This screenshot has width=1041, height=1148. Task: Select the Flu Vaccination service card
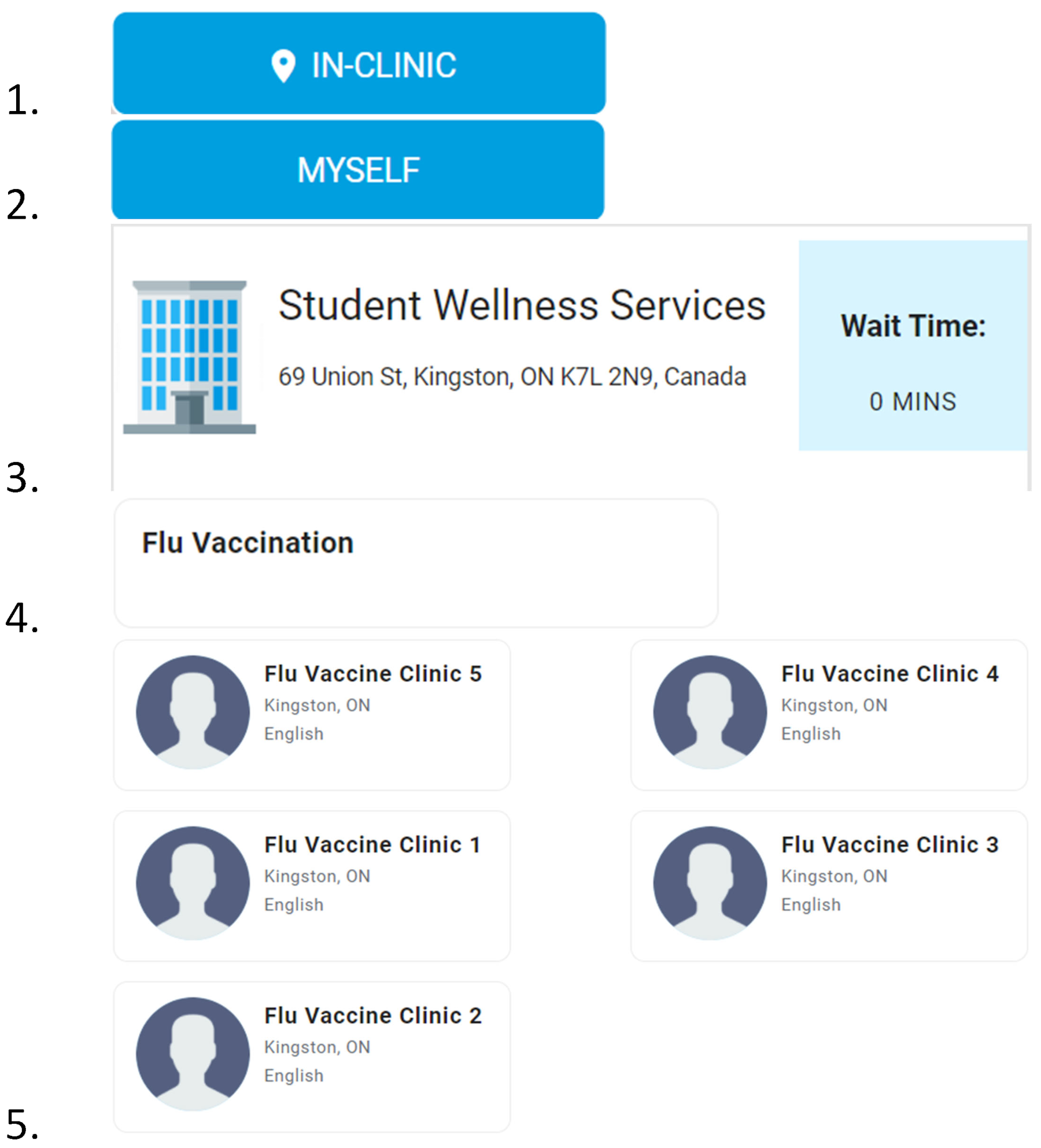(415, 562)
